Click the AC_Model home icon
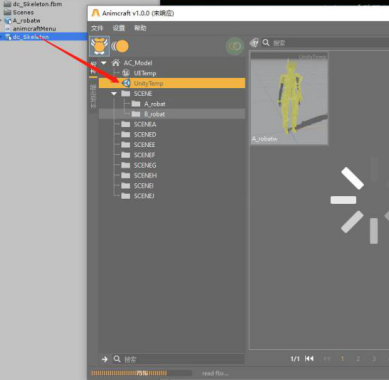Image resolution: width=389 pixels, height=380 pixels. [116, 63]
